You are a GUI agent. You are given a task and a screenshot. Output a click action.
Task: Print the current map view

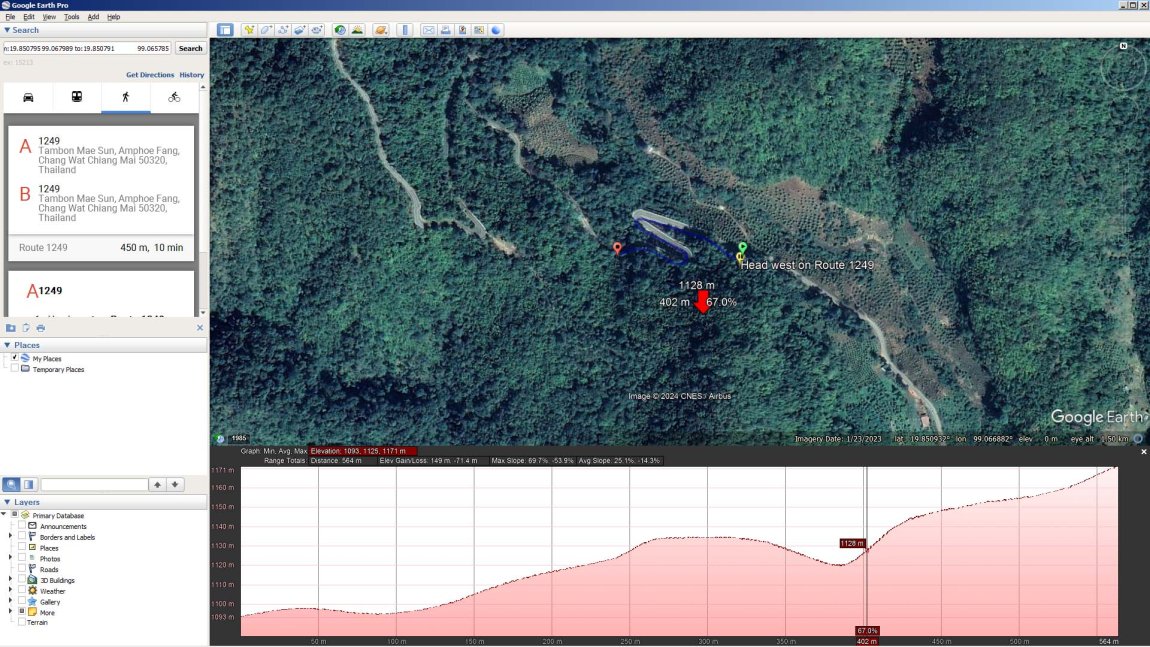tap(445, 30)
